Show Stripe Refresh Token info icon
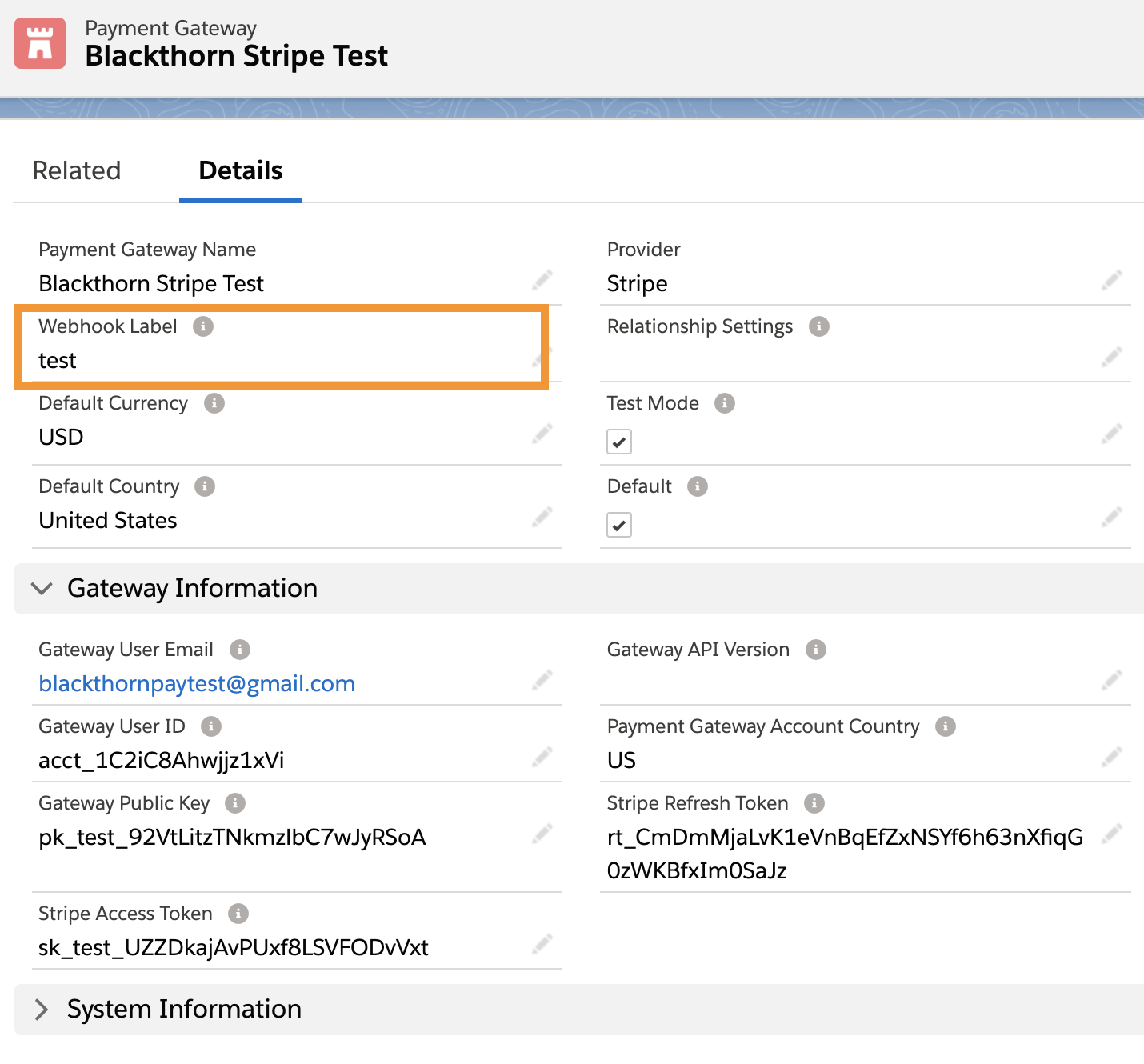This screenshot has width=1144, height=1064. coord(814,803)
